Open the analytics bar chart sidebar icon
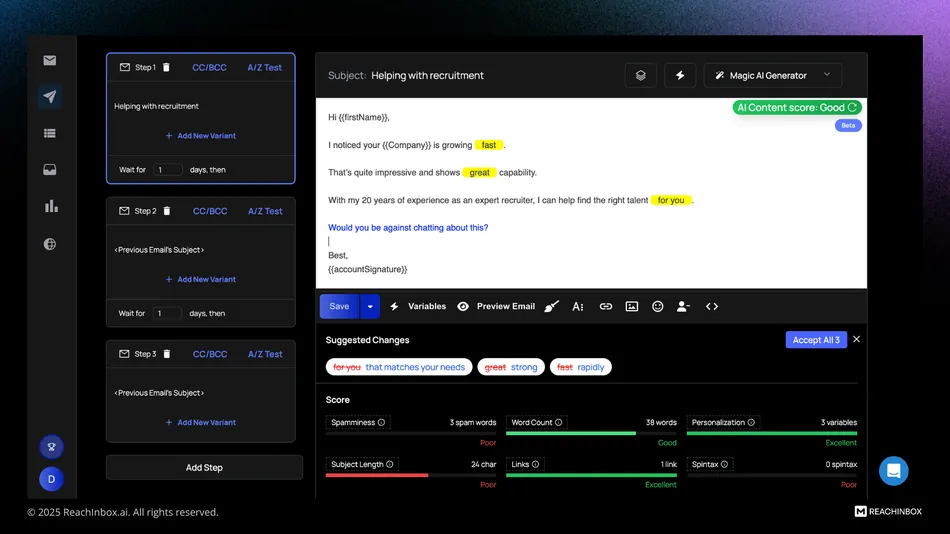 [x=51, y=207]
